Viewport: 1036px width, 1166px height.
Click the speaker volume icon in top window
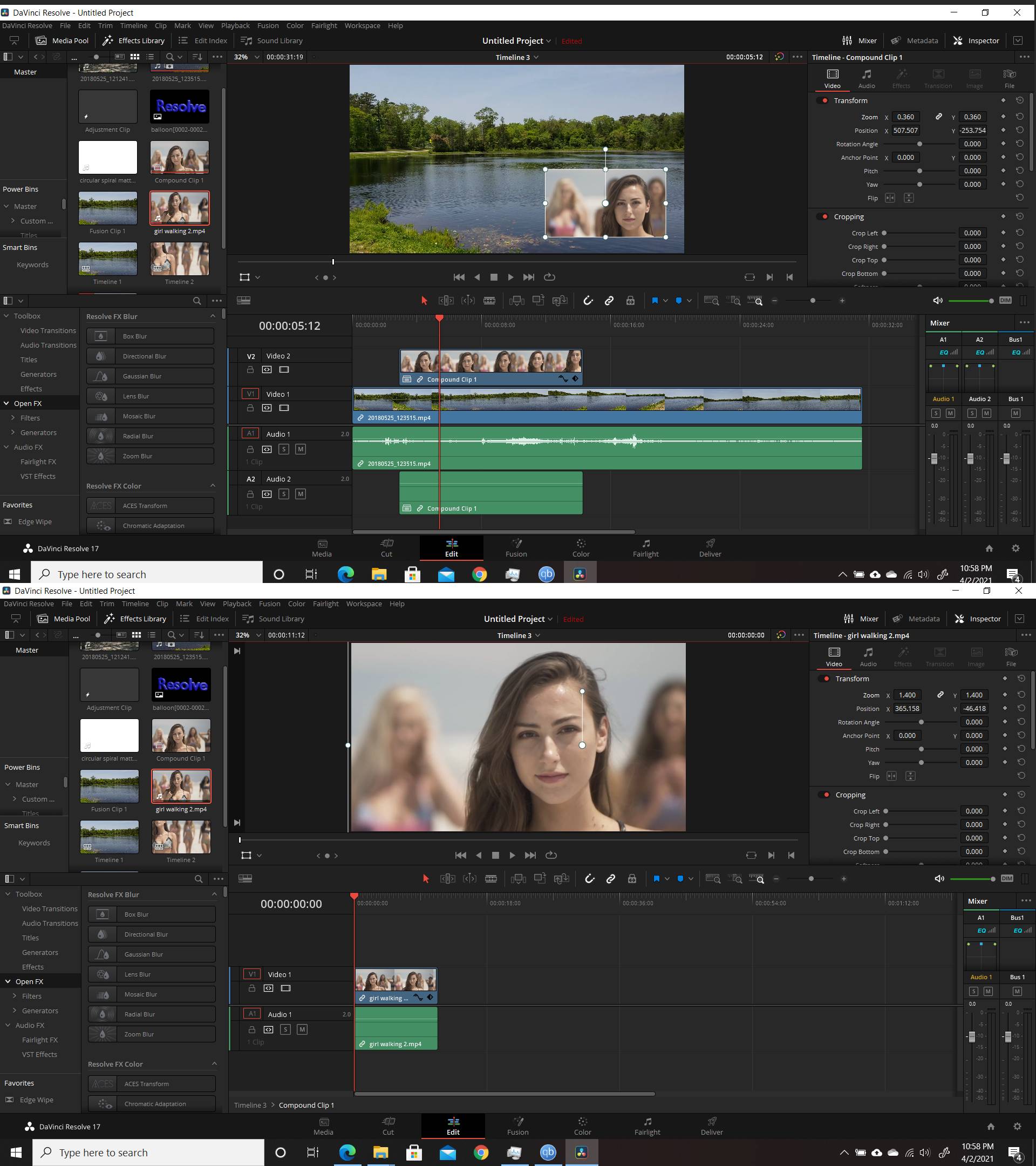937,301
